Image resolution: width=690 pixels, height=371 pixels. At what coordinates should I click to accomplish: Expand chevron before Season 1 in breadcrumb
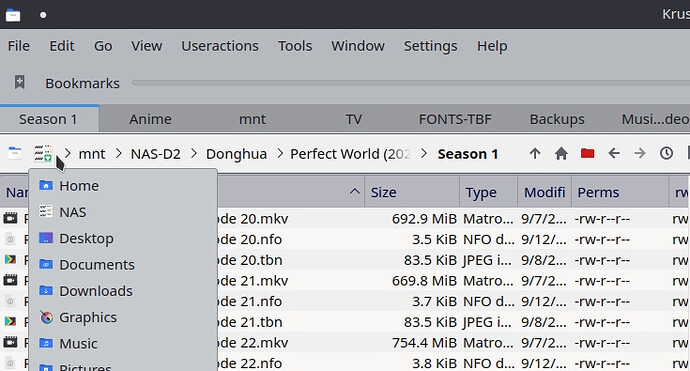424,154
